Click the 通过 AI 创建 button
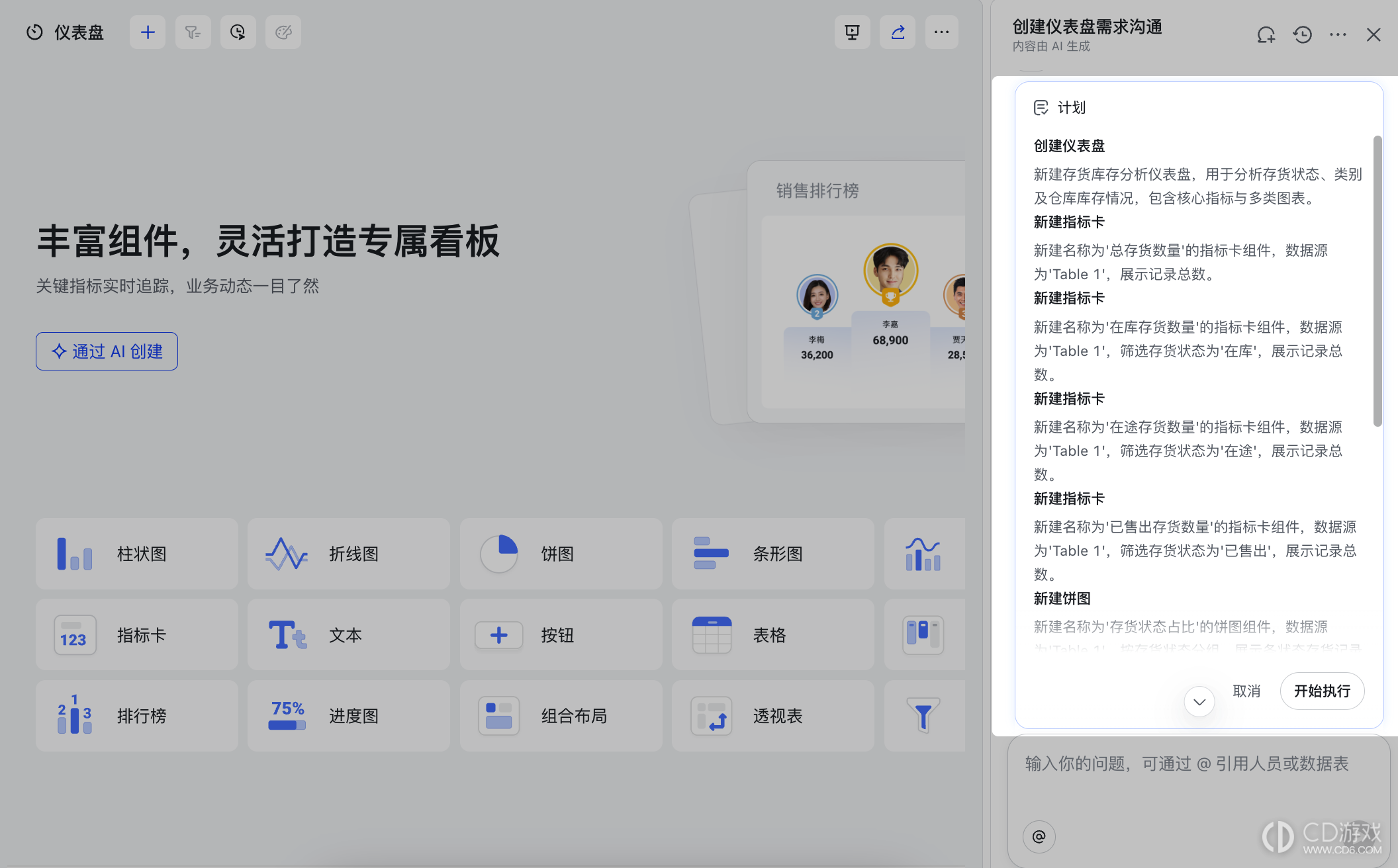 pyautogui.click(x=107, y=351)
